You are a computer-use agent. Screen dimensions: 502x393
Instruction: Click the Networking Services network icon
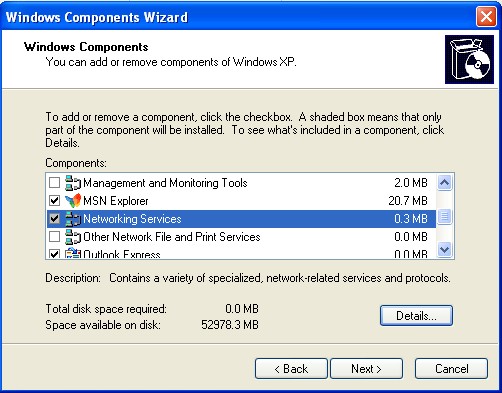point(73,219)
